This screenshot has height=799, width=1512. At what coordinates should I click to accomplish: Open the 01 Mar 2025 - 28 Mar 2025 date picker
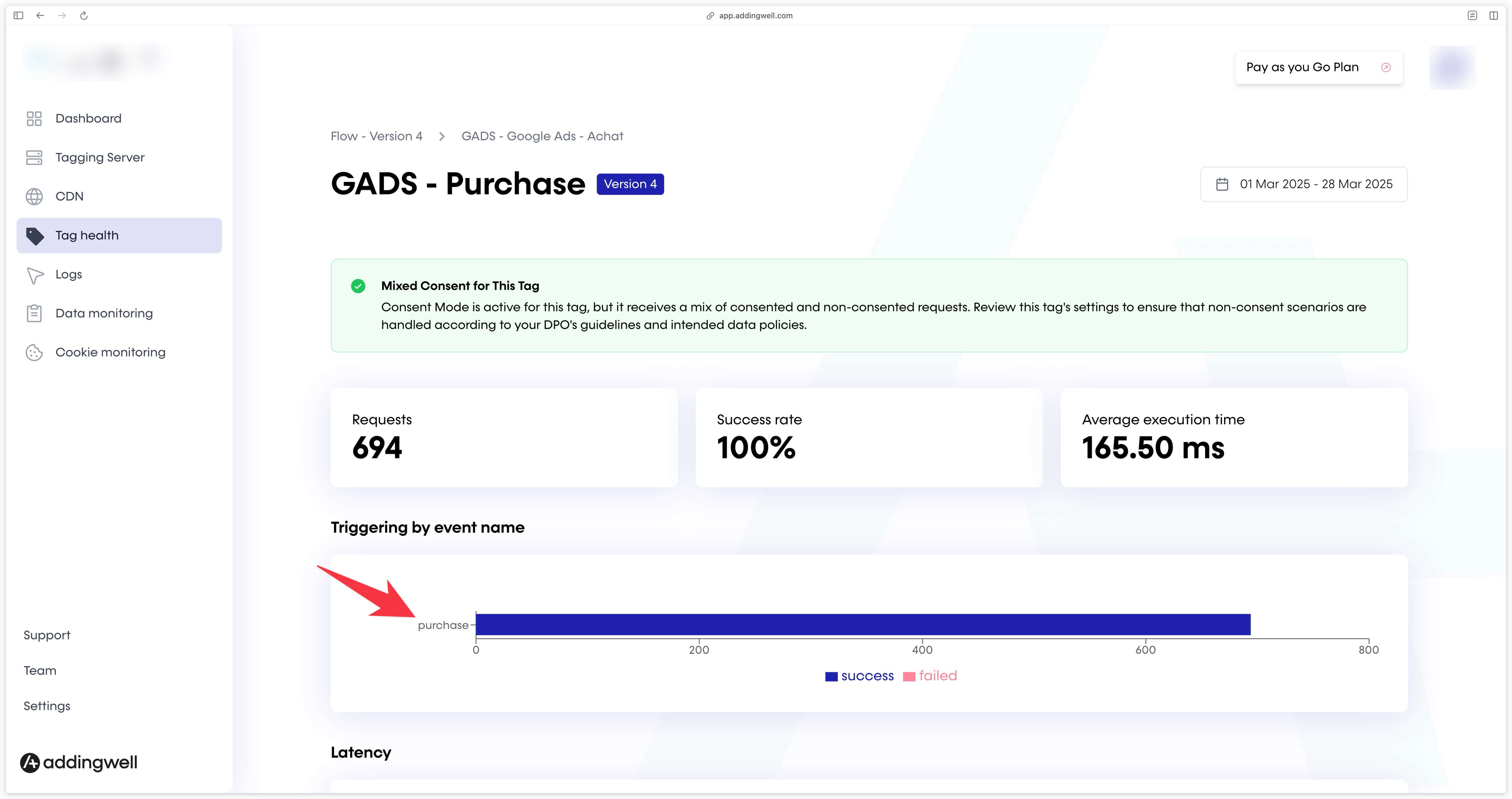[1304, 184]
